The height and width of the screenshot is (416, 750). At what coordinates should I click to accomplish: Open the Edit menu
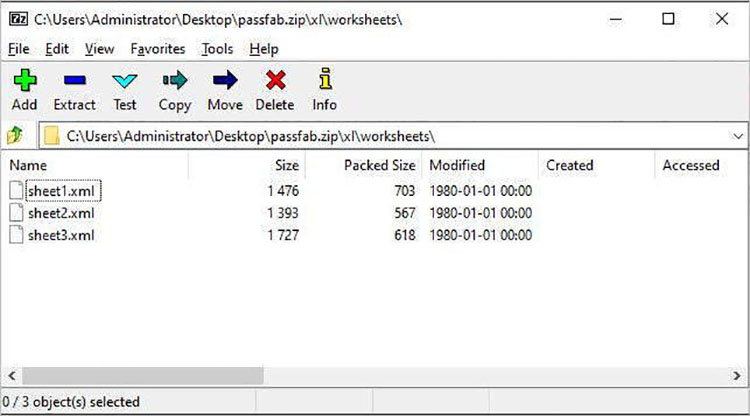pos(57,49)
